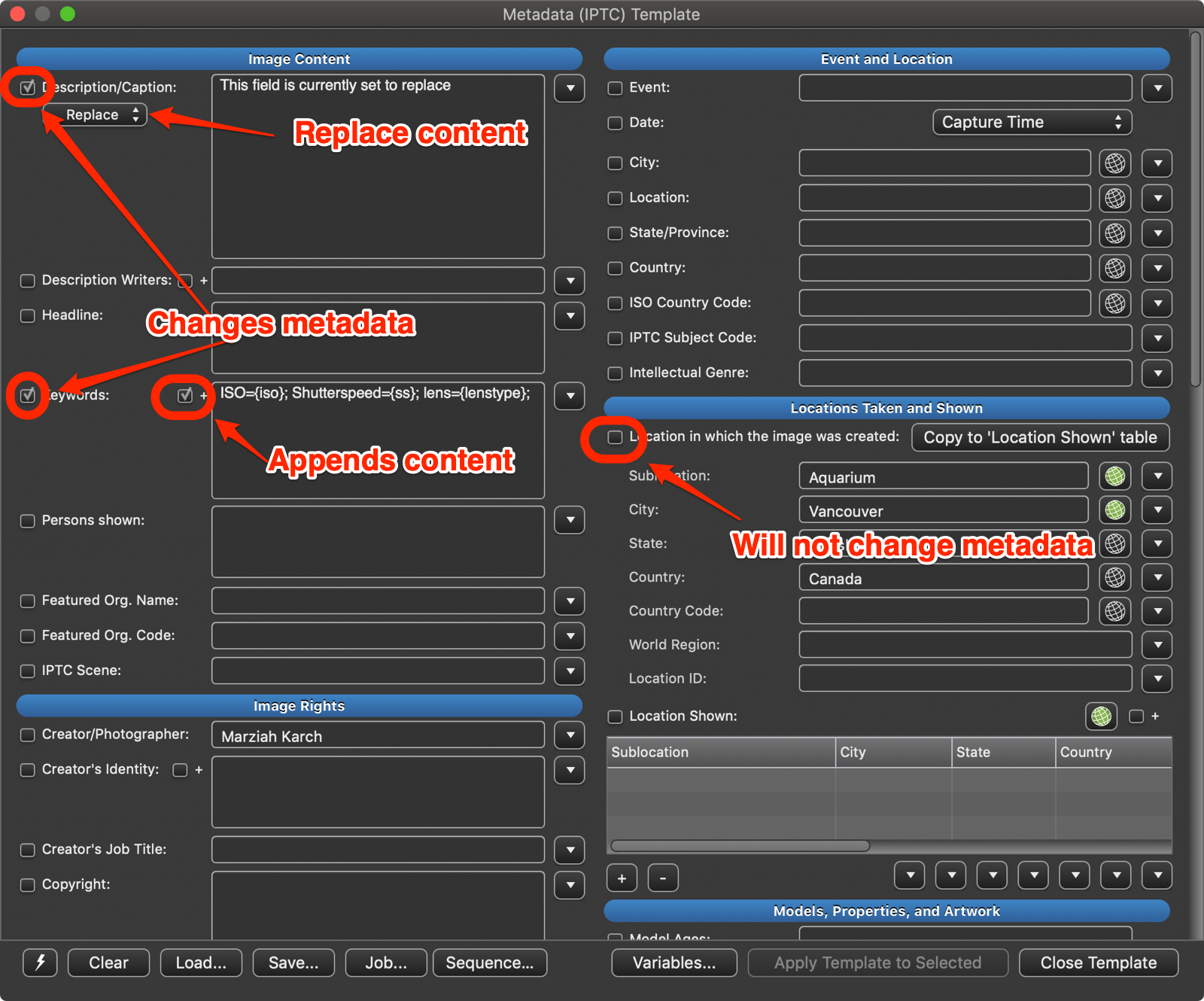Open the Replace mode dropdown under Description
The image size is (1204, 1001).
point(95,115)
